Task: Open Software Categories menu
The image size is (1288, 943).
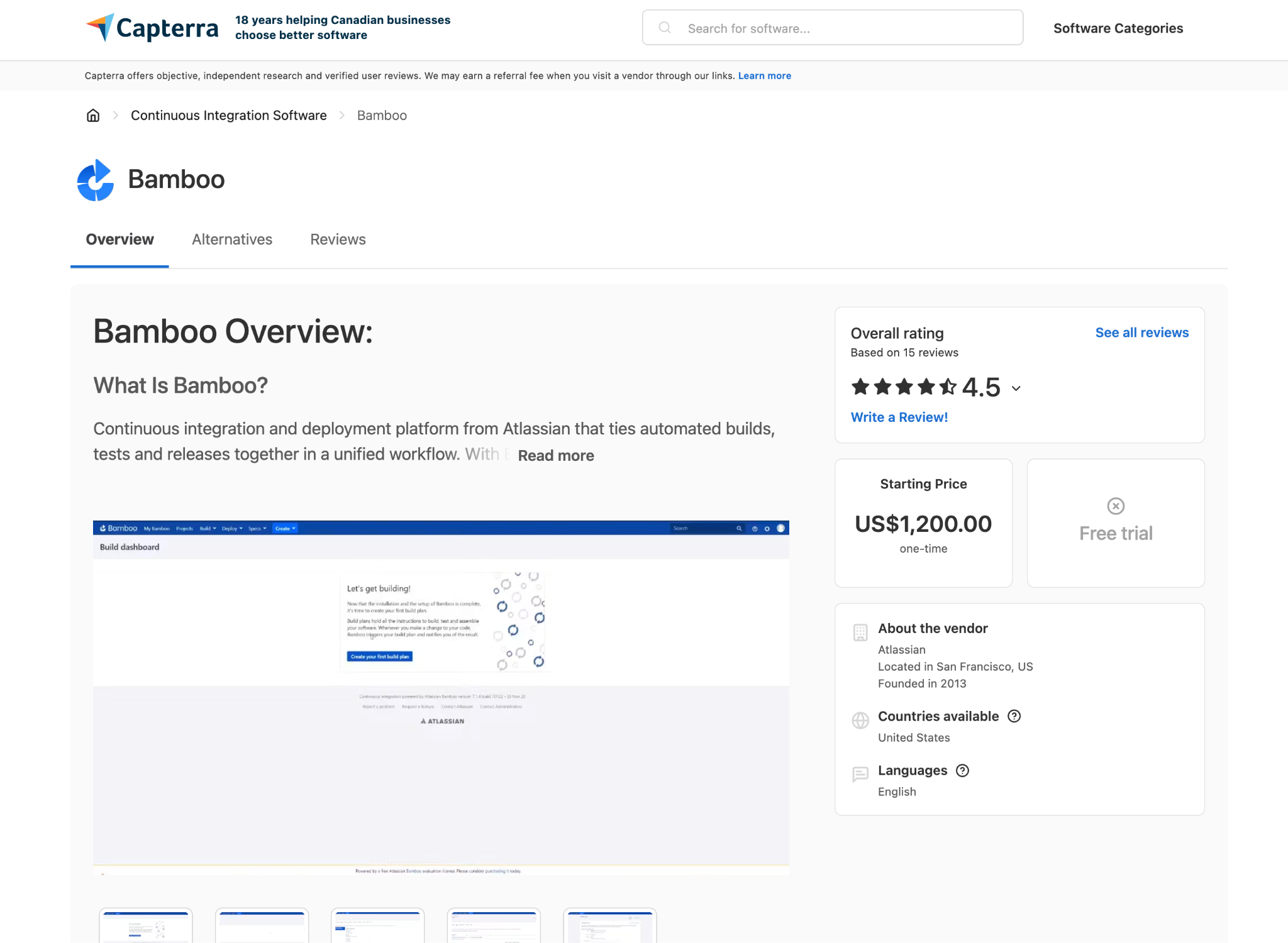Action: coord(1118,28)
